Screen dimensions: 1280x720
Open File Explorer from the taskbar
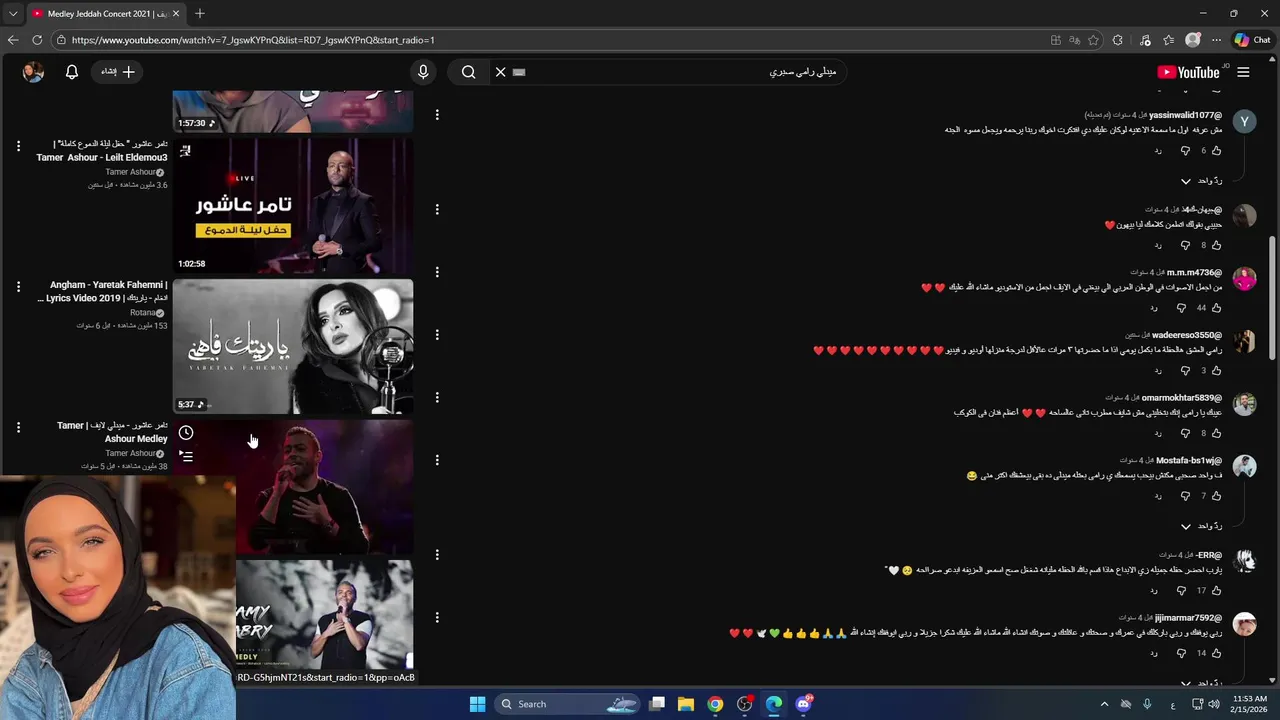click(686, 704)
